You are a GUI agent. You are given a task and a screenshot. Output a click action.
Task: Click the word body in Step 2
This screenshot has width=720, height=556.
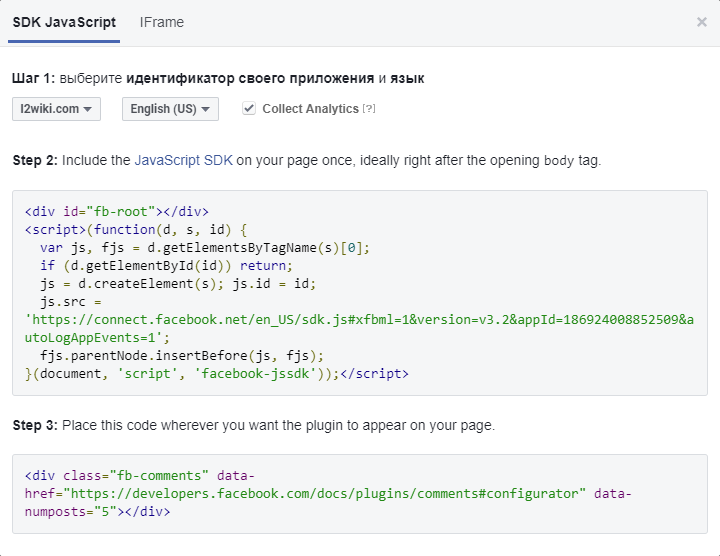point(559,160)
